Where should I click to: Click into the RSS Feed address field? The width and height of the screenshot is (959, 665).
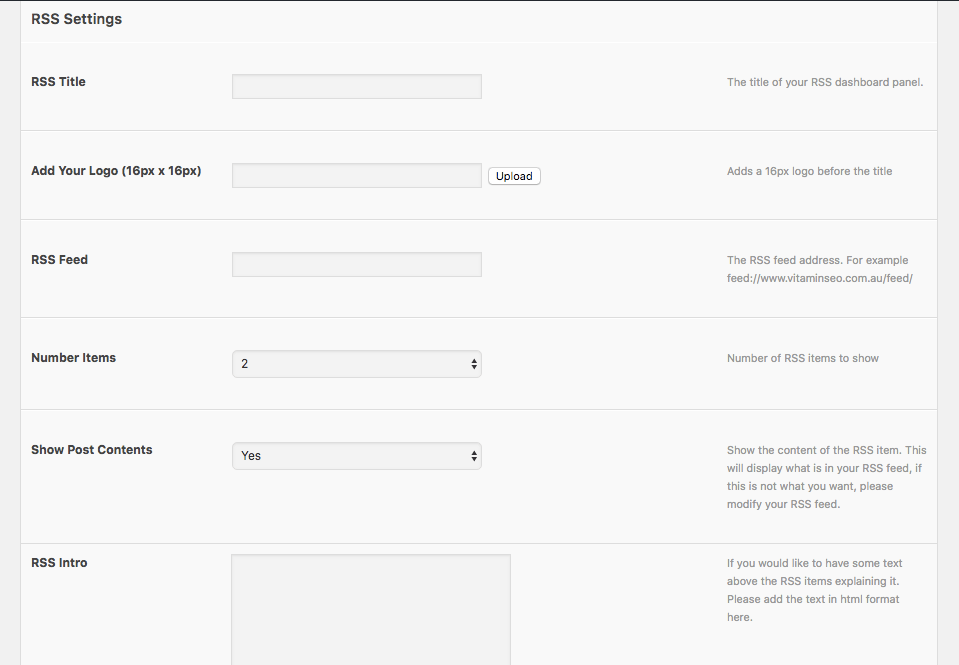point(356,264)
